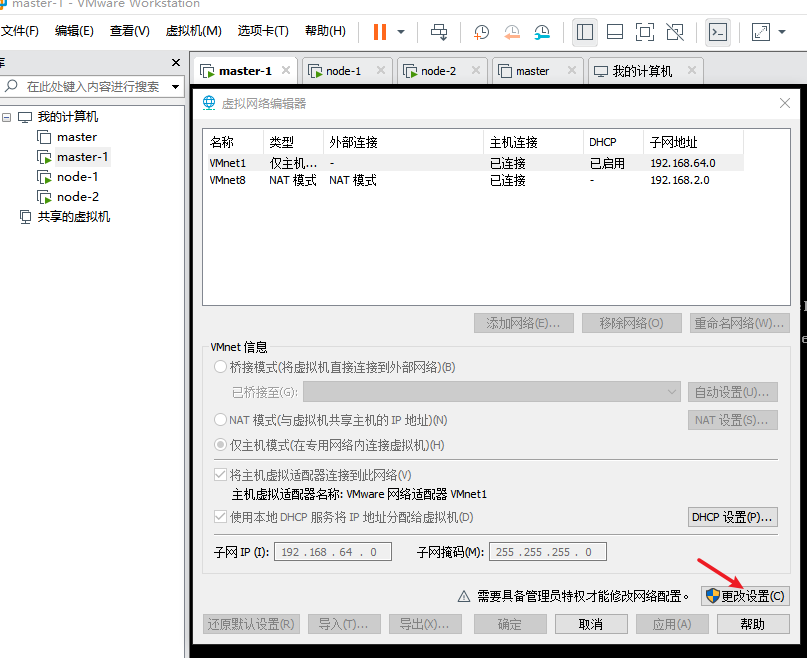Take a snapshot with the clock-plus icon
The height and width of the screenshot is (658, 807).
[x=481, y=32]
